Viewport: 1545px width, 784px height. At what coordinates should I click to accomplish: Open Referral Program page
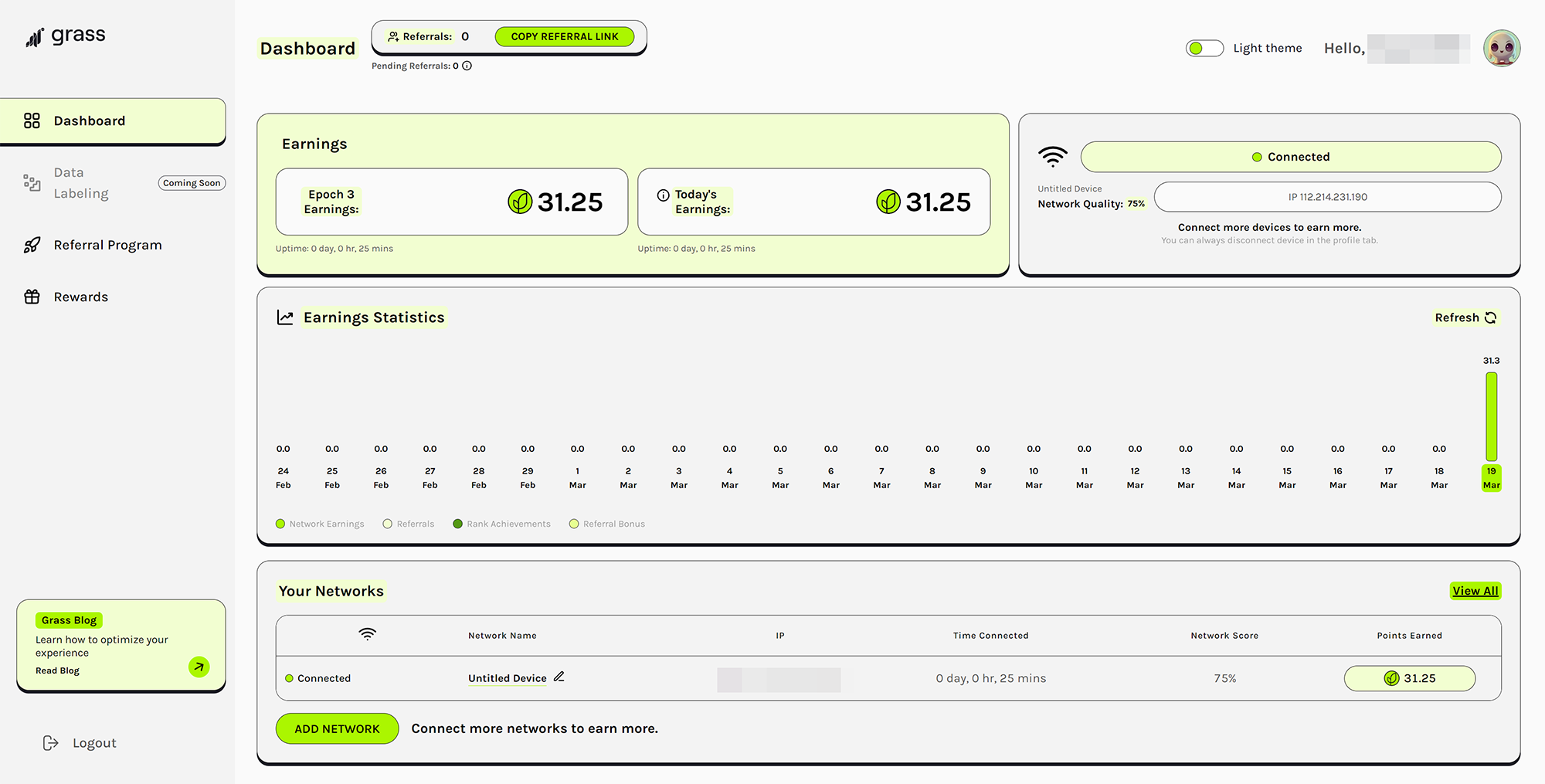(x=107, y=245)
